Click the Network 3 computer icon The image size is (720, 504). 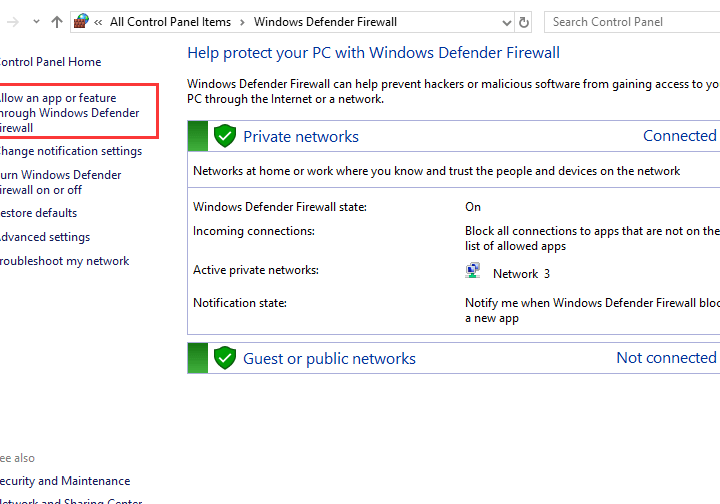[472, 271]
